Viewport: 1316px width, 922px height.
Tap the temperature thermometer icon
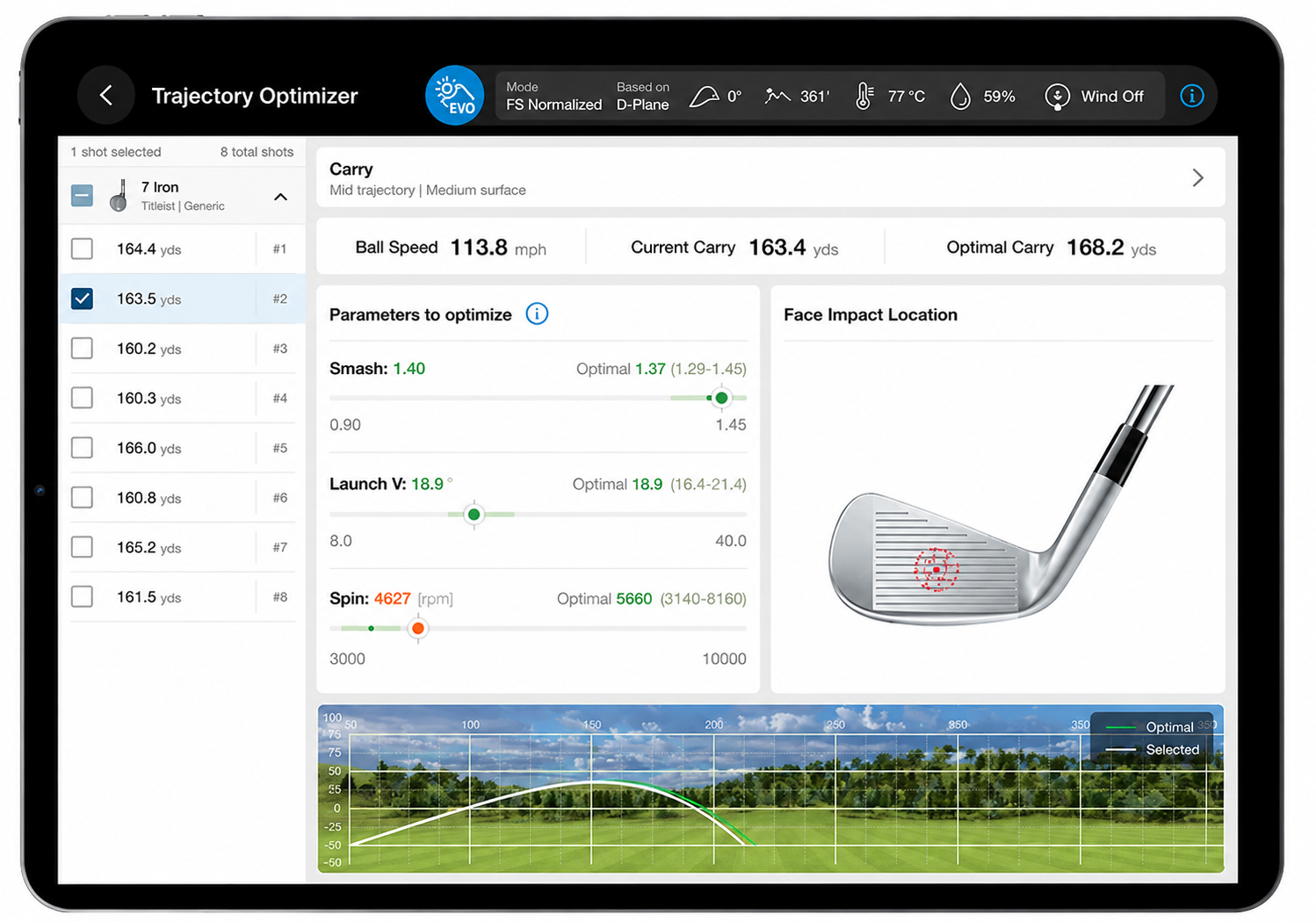point(864,96)
